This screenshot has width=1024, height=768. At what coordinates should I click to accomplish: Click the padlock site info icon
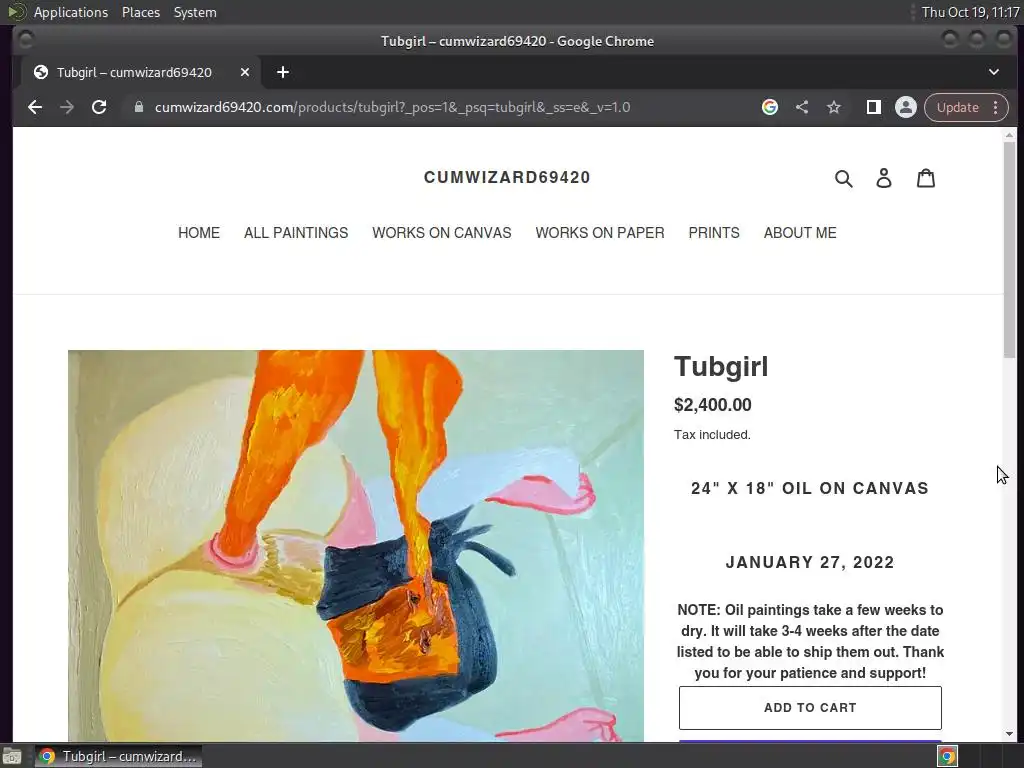(x=138, y=107)
